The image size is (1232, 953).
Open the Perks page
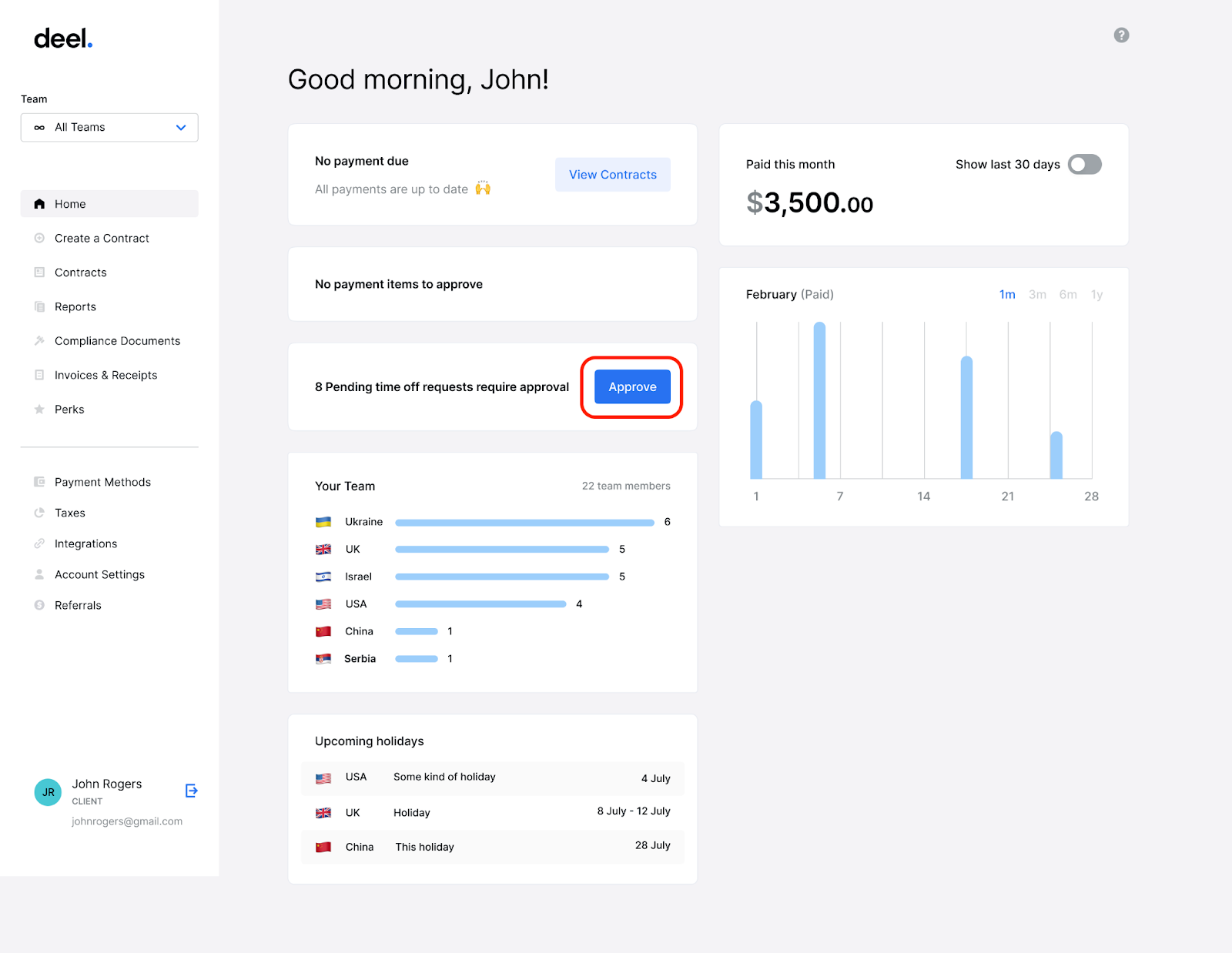pos(70,409)
